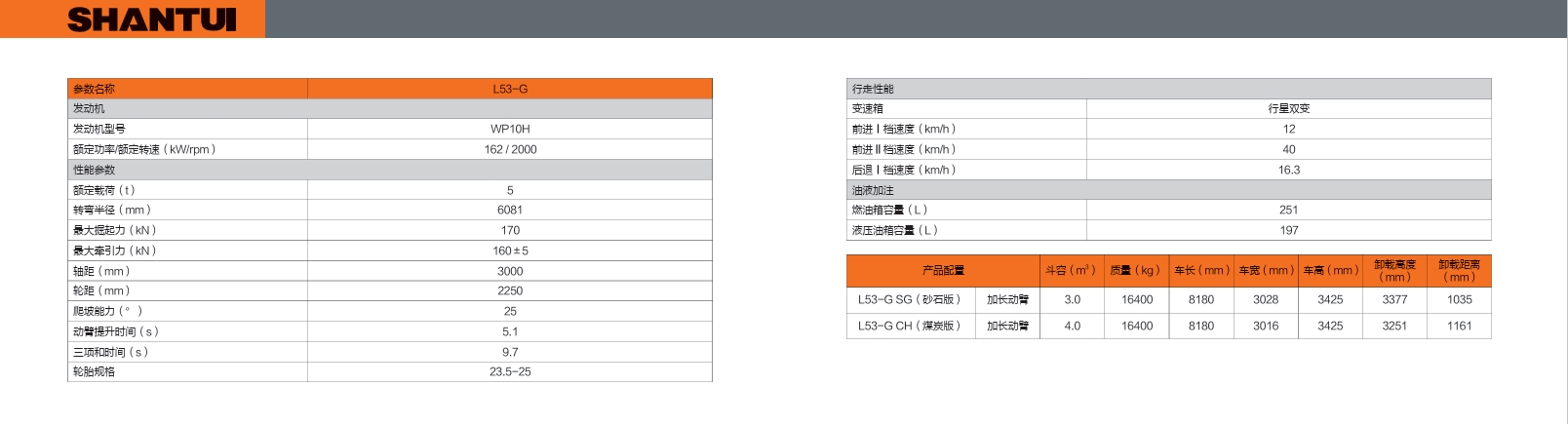Select the '前进 I 档速度 (km/h)' label
The width and height of the screenshot is (1568, 424).
[904, 129]
